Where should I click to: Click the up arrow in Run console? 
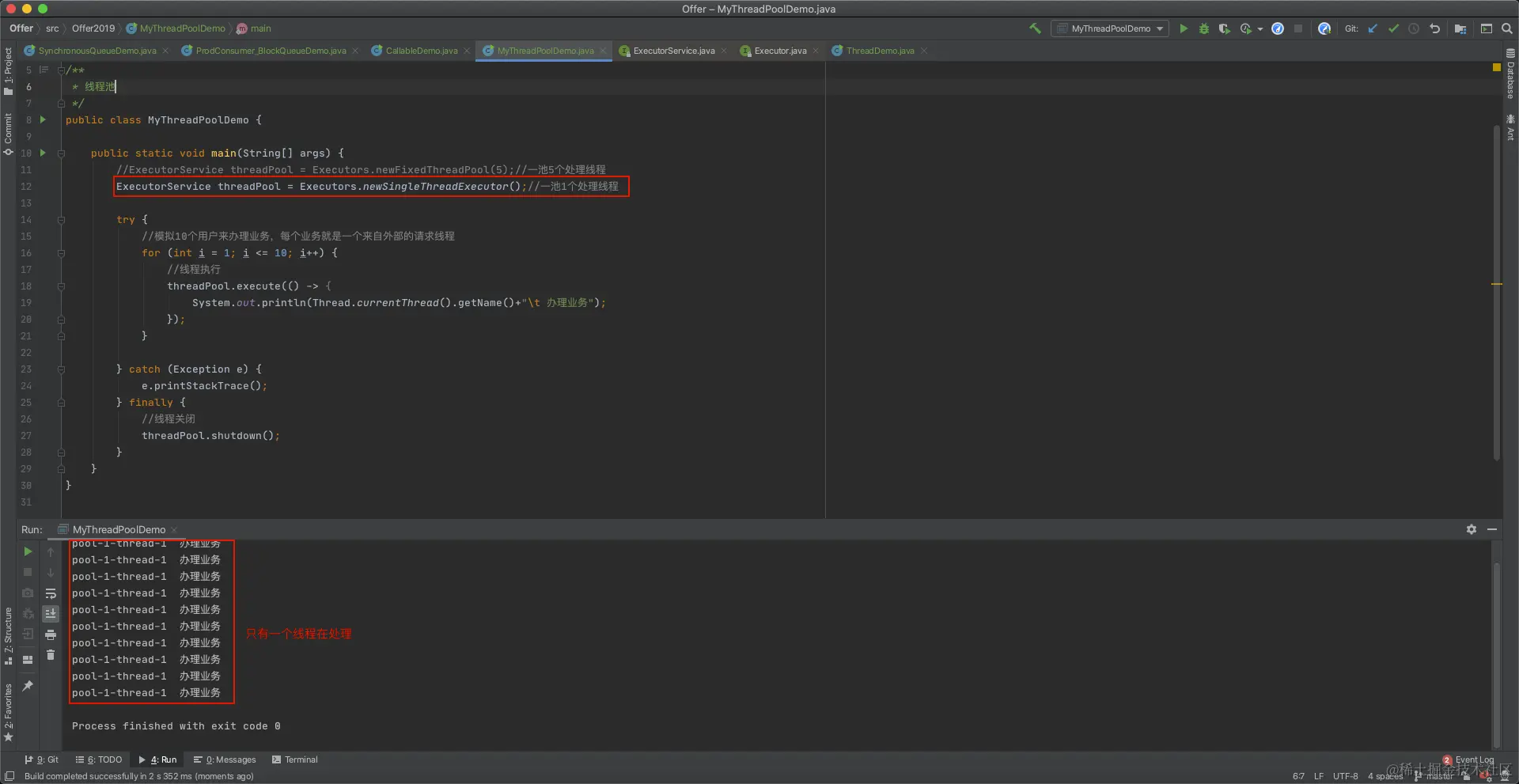tap(51, 551)
